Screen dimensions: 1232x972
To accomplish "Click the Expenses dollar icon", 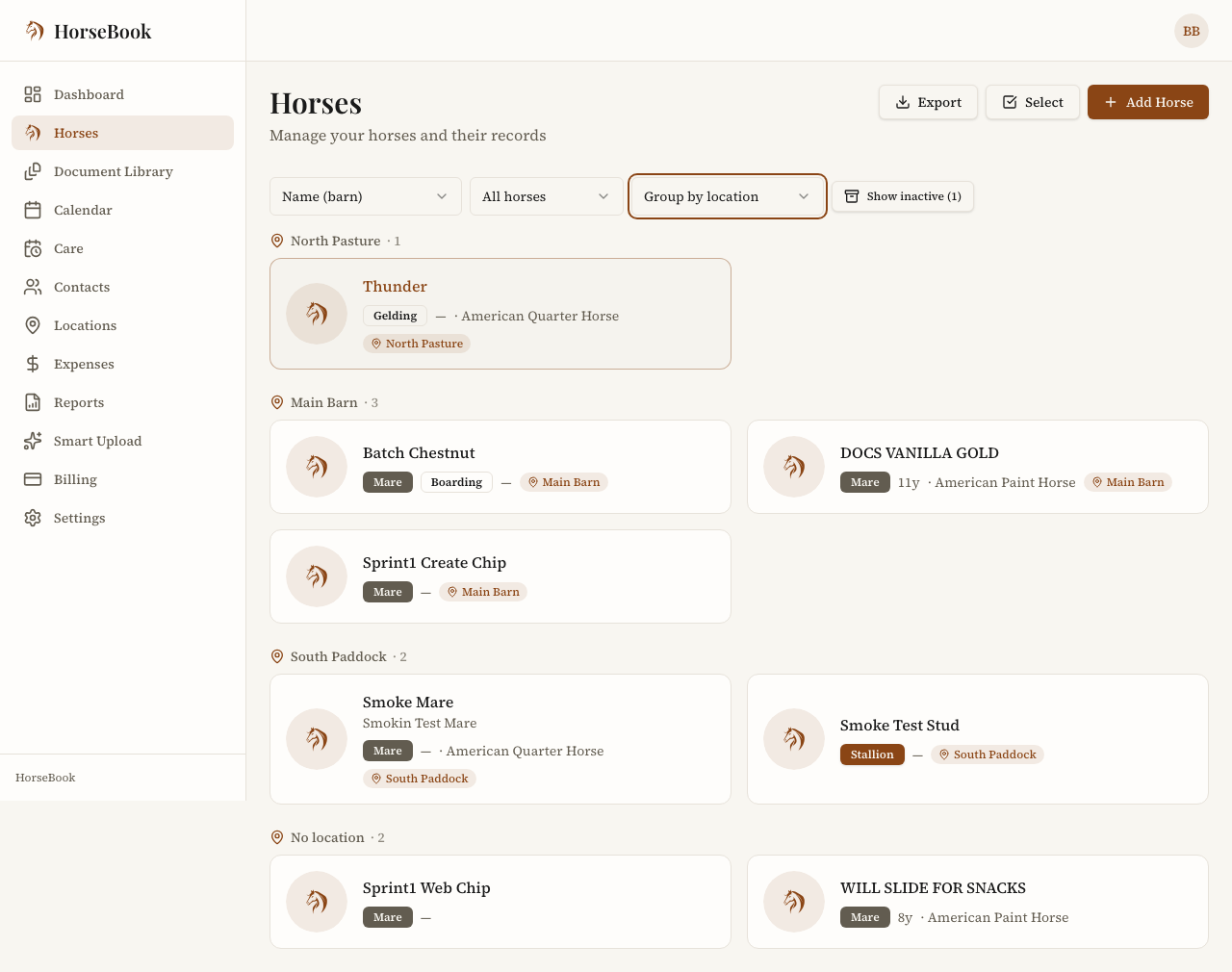I will pos(33,364).
